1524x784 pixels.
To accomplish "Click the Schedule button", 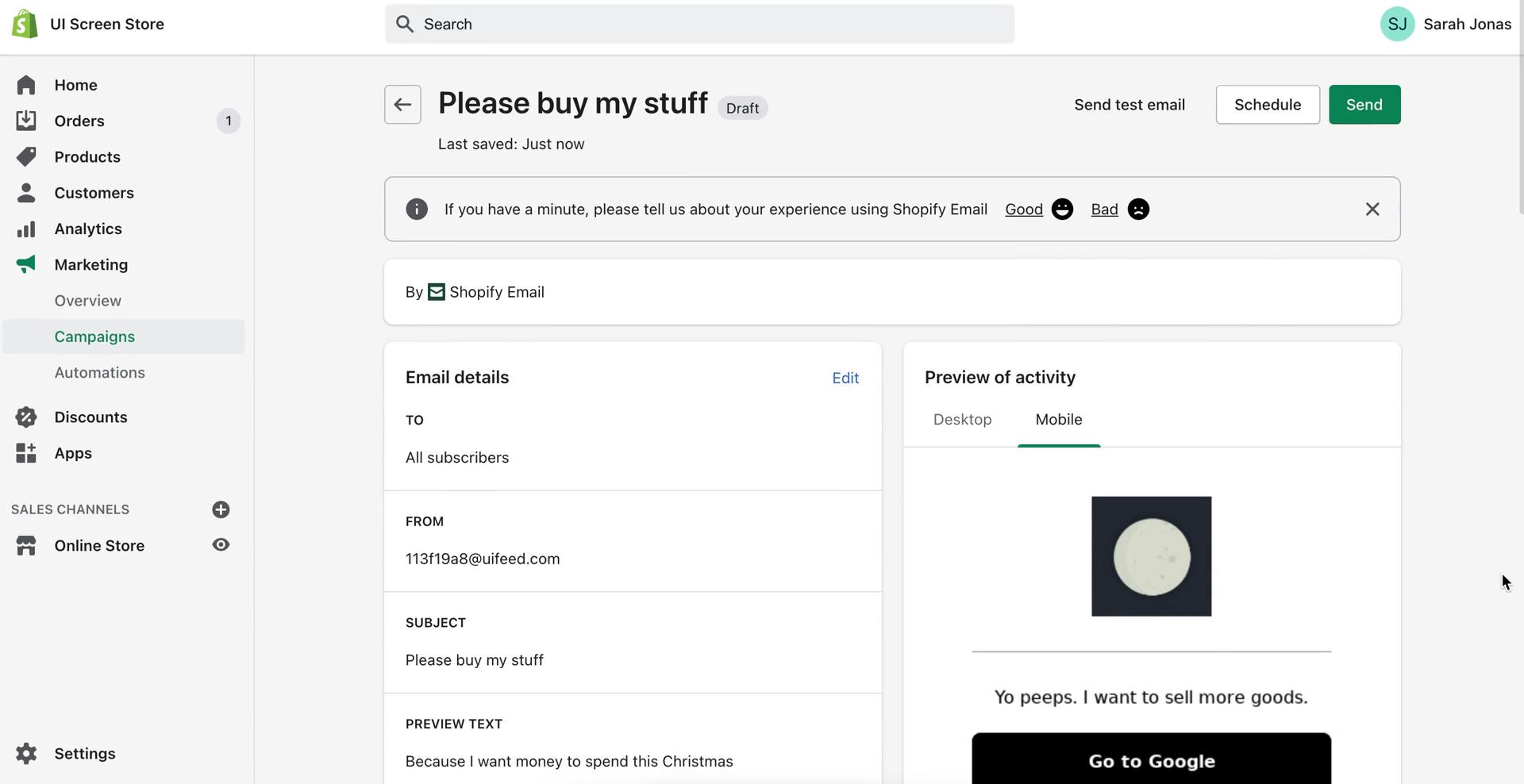I will (1268, 105).
